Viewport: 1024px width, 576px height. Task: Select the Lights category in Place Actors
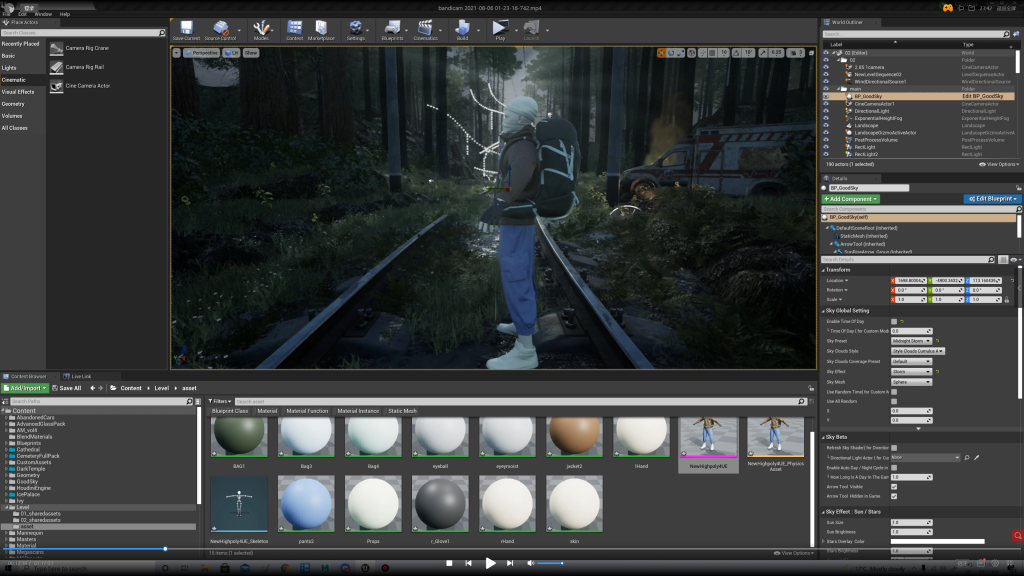coord(9,68)
